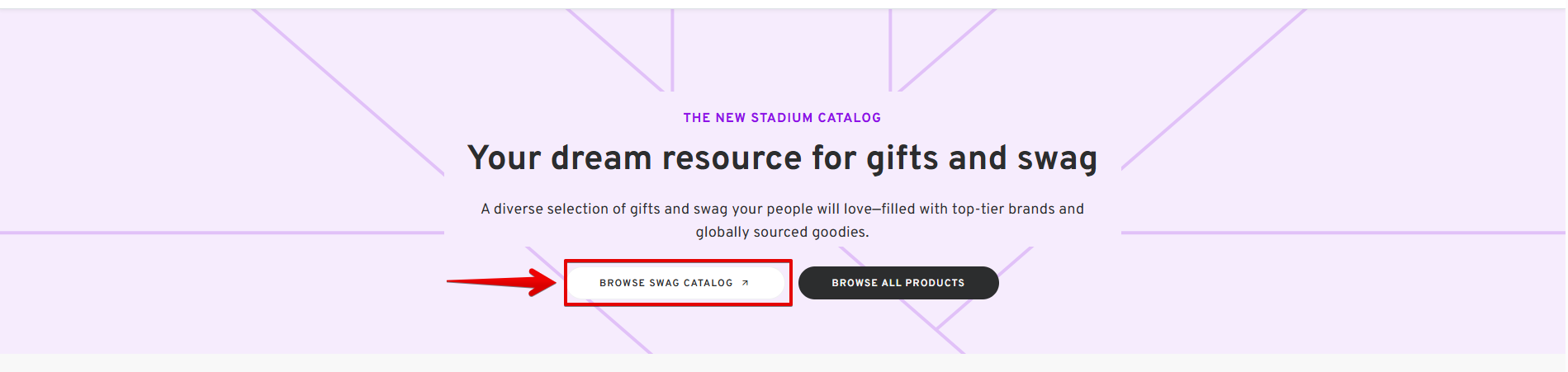Click the long diagonal lavender line at upper left
This screenshot has width=1568, height=372.
click(348, 92)
